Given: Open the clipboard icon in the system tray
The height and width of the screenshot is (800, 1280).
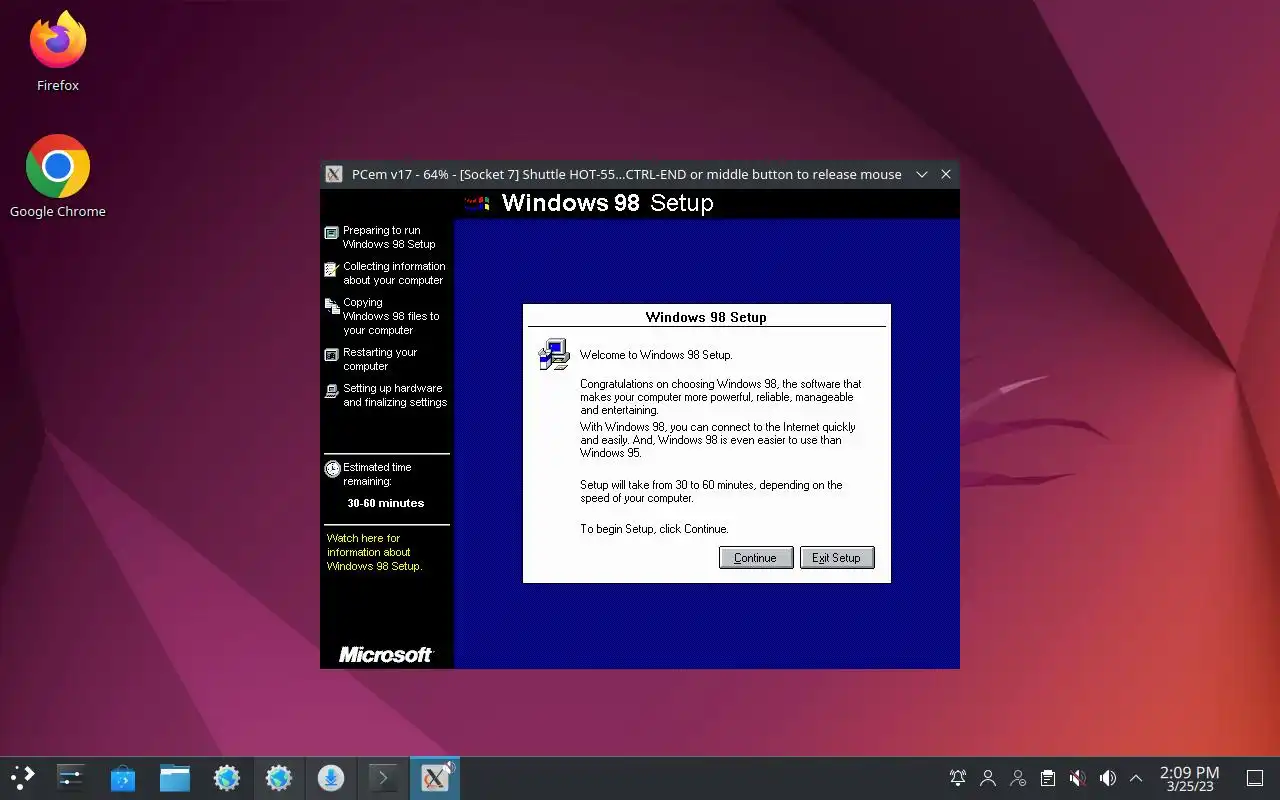Looking at the screenshot, I should click(1047, 778).
